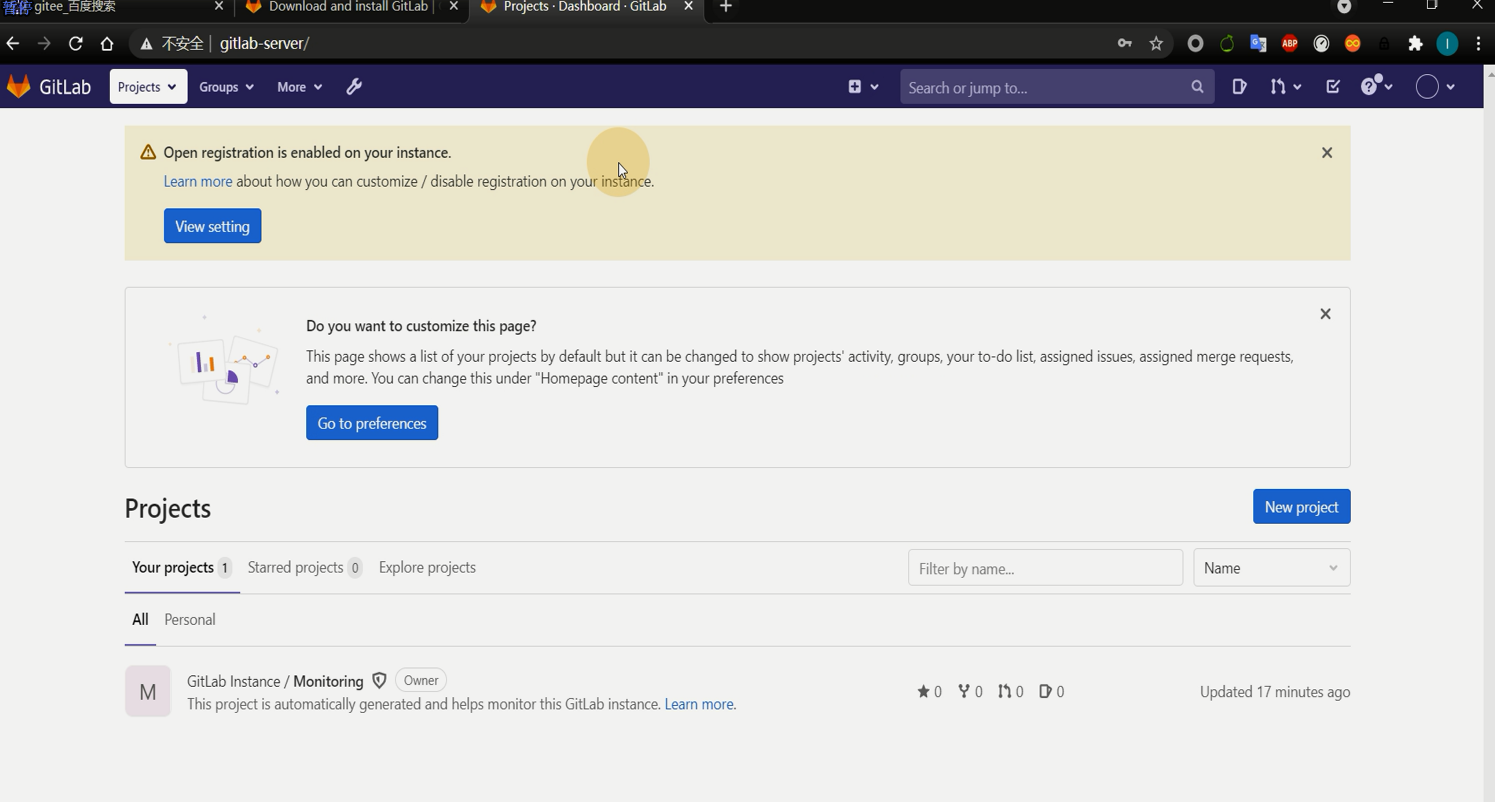Screen dimensions: 1495x802
Task: Bookmark this page with the star icon
Action: click(1156, 43)
